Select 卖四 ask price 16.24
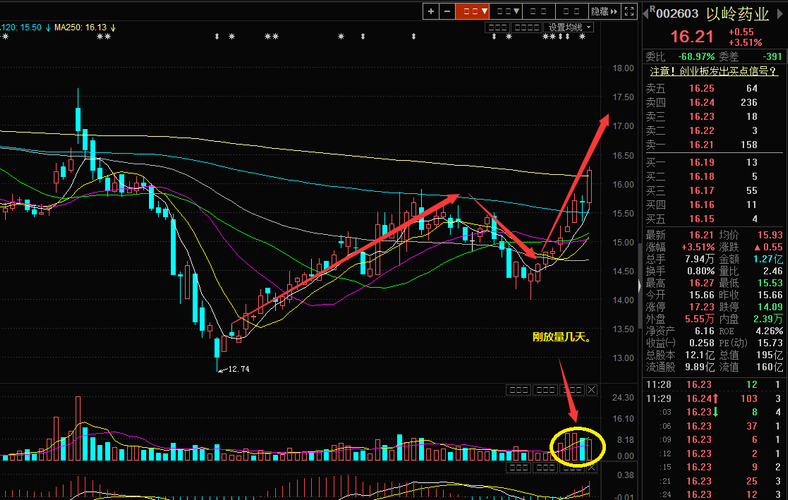 [702, 103]
